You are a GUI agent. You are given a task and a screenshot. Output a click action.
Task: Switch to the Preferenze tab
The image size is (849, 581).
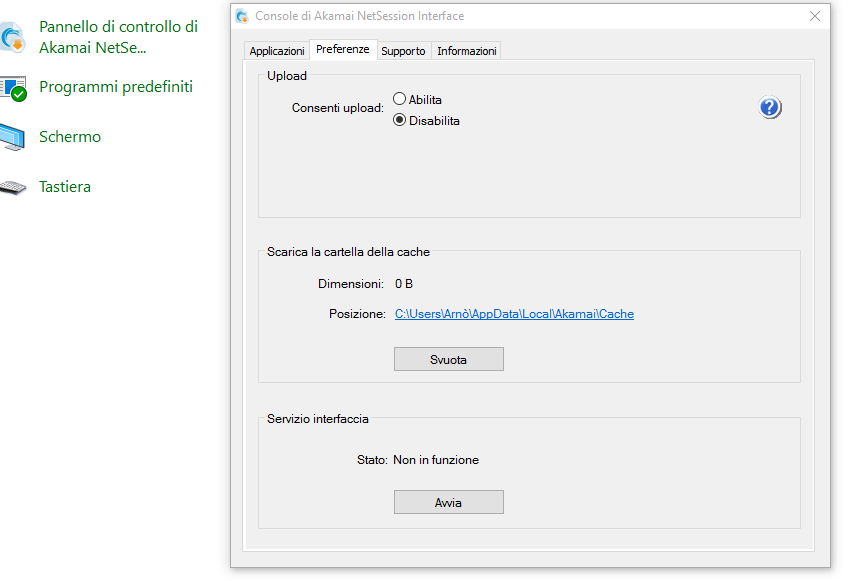coord(343,49)
